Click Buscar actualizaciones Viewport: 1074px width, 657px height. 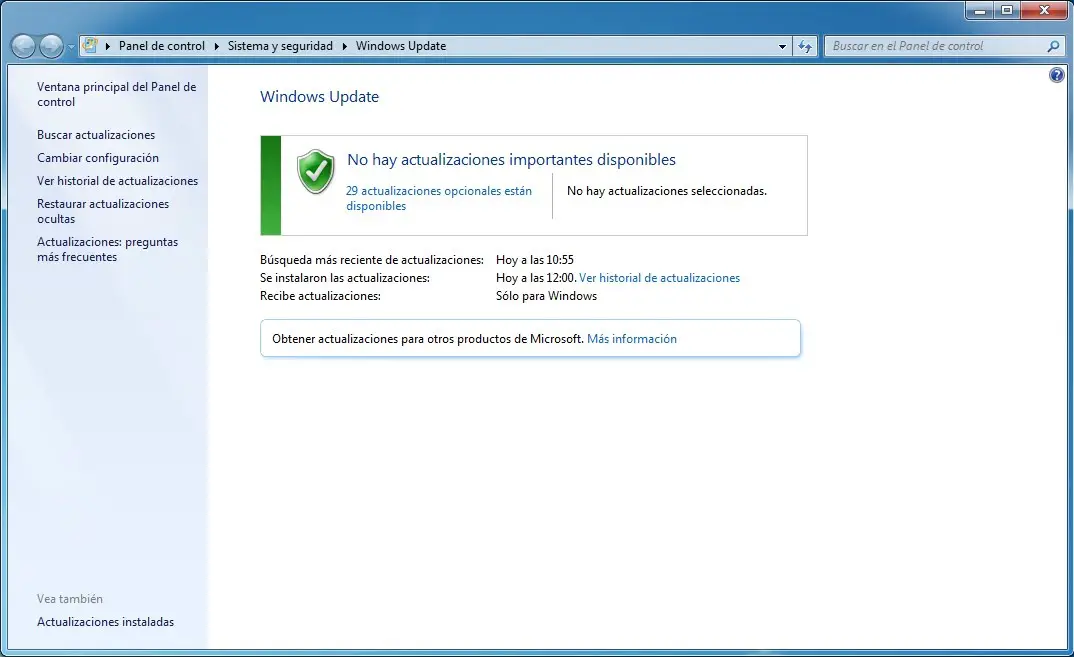pos(96,135)
